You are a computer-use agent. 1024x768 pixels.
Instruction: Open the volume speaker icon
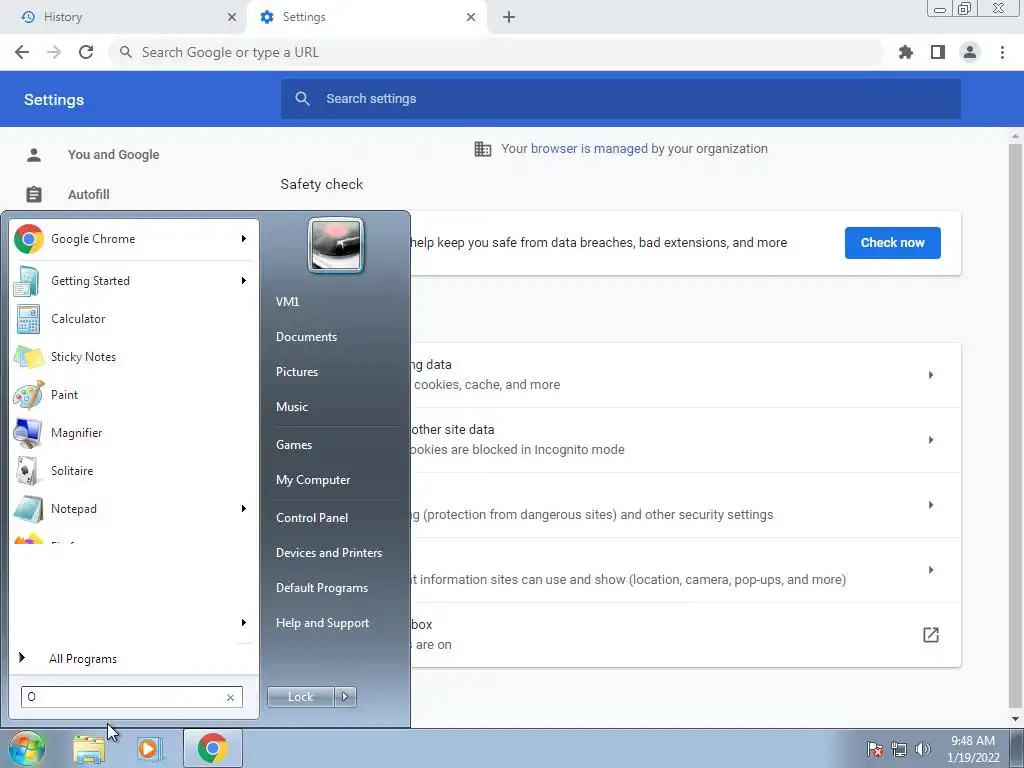[x=923, y=749]
